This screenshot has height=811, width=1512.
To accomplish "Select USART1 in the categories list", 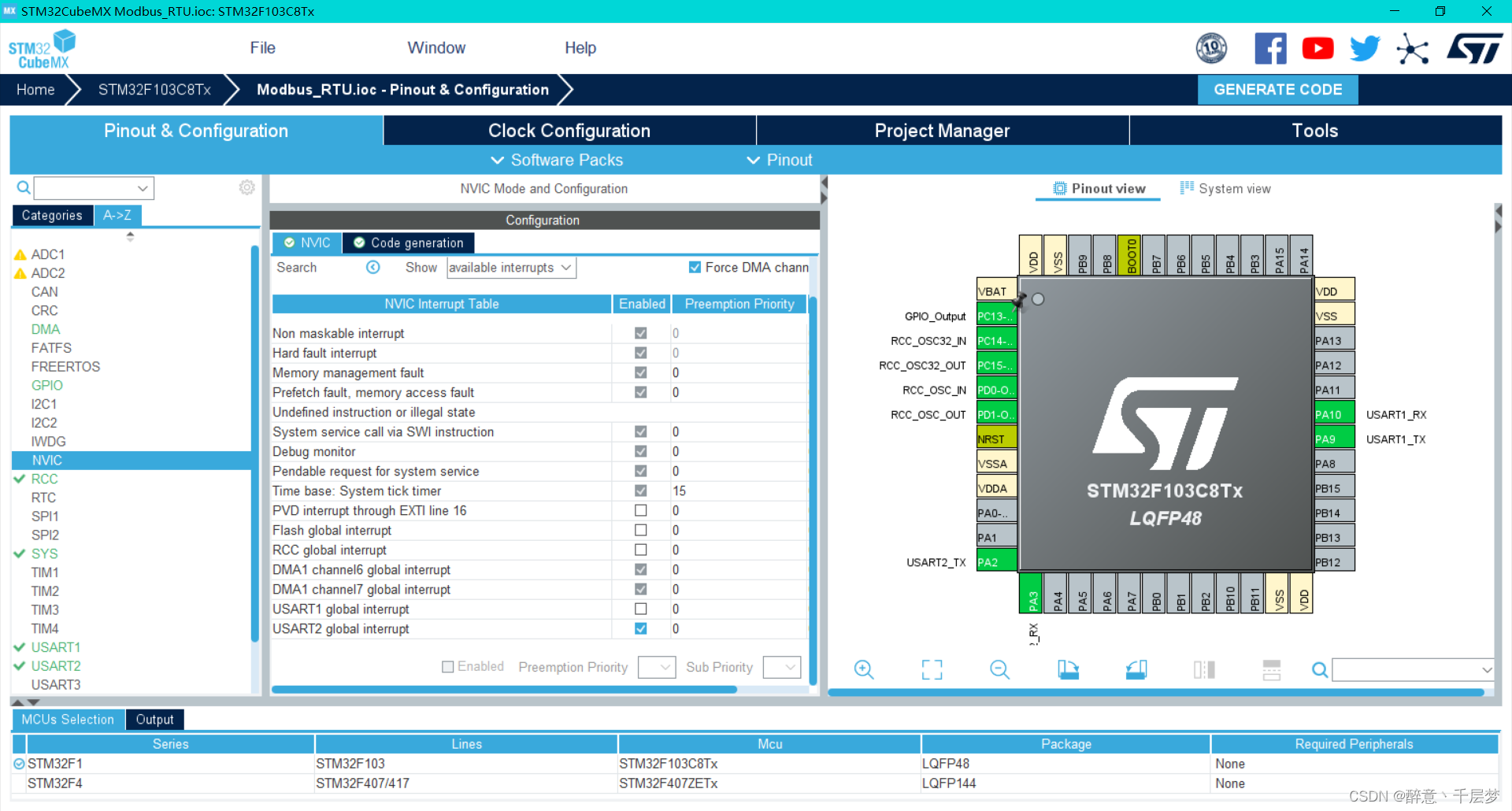I will pyautogui.click(x=56, y=647).
